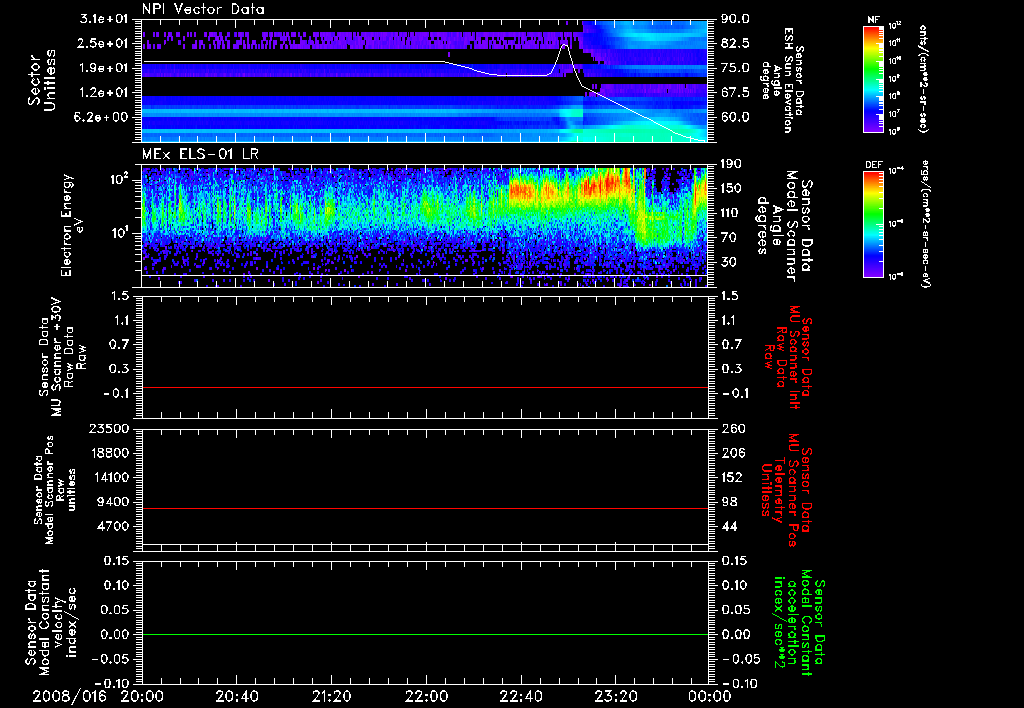Select the NPI Vector Data panel title
The width and height of the screenshot is (1024, 708).
point(203,8)
